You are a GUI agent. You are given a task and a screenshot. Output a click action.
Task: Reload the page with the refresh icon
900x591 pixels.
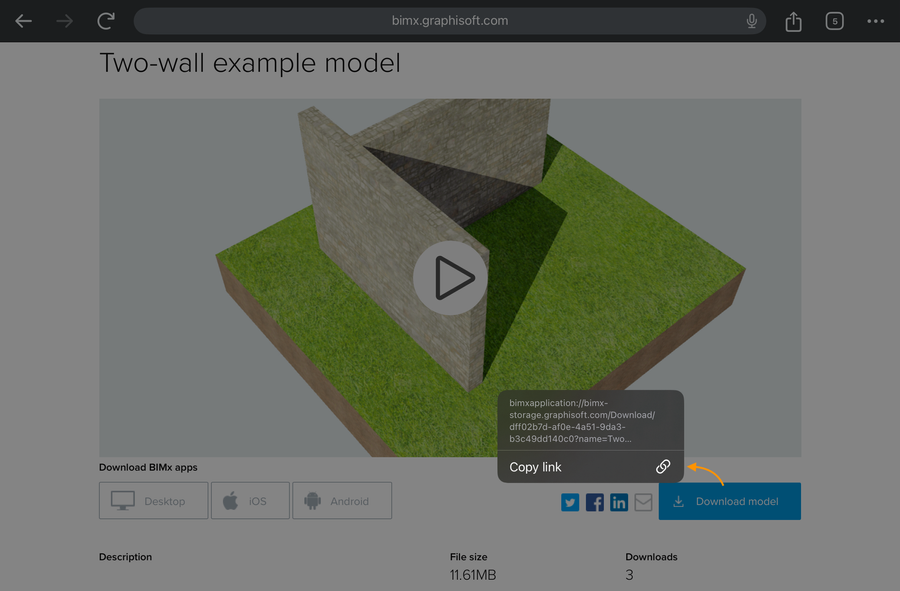pyautogui.click(x=106, y=21)
